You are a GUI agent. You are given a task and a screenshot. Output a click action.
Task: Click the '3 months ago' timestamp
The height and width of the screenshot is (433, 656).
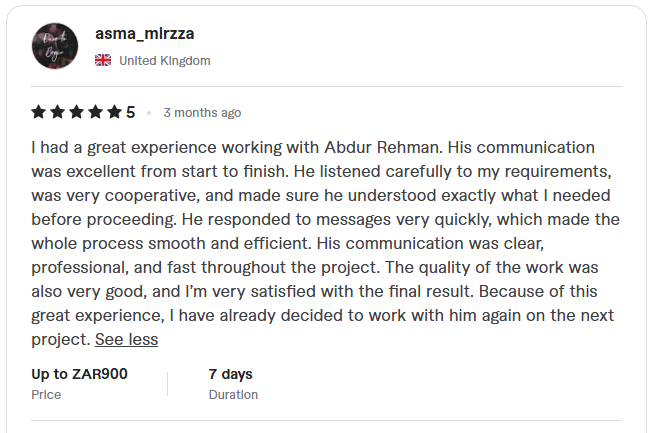click(202, 113)
